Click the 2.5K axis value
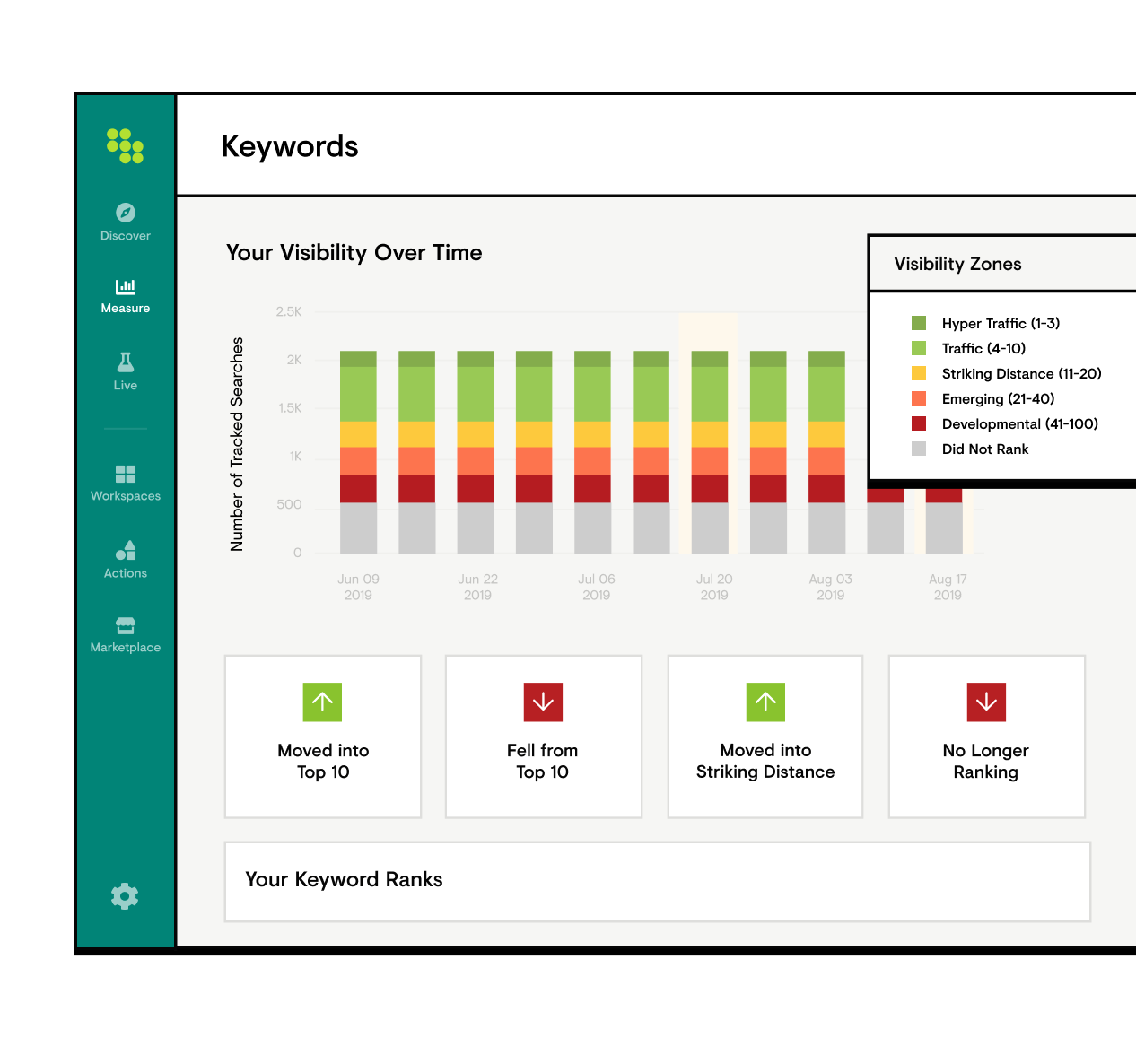This screenshot has width=1136, height=1064. pyautogui.click(x=289, y=311)
